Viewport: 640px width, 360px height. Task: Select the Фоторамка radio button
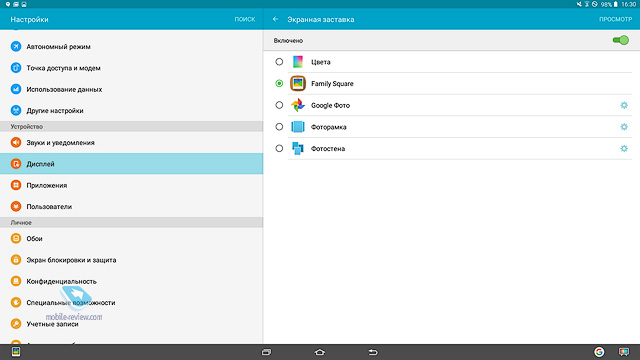pyautogui.click(x=279, y=127)
